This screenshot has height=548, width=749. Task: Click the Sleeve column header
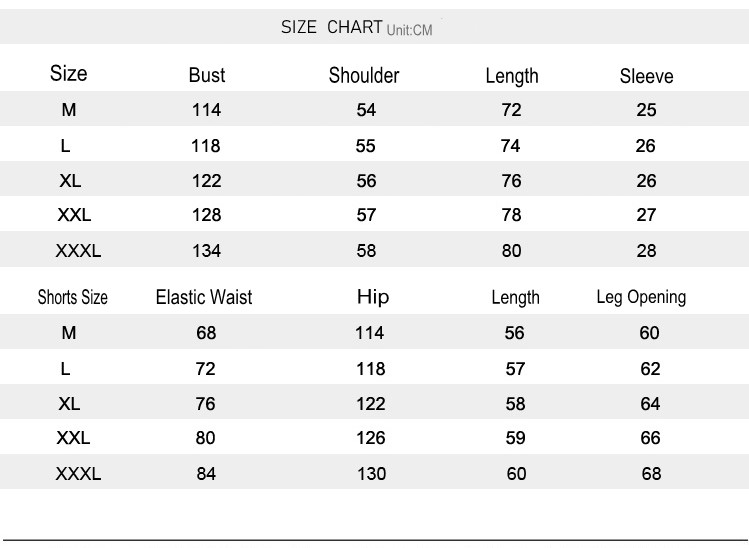(x=646, y=76)
